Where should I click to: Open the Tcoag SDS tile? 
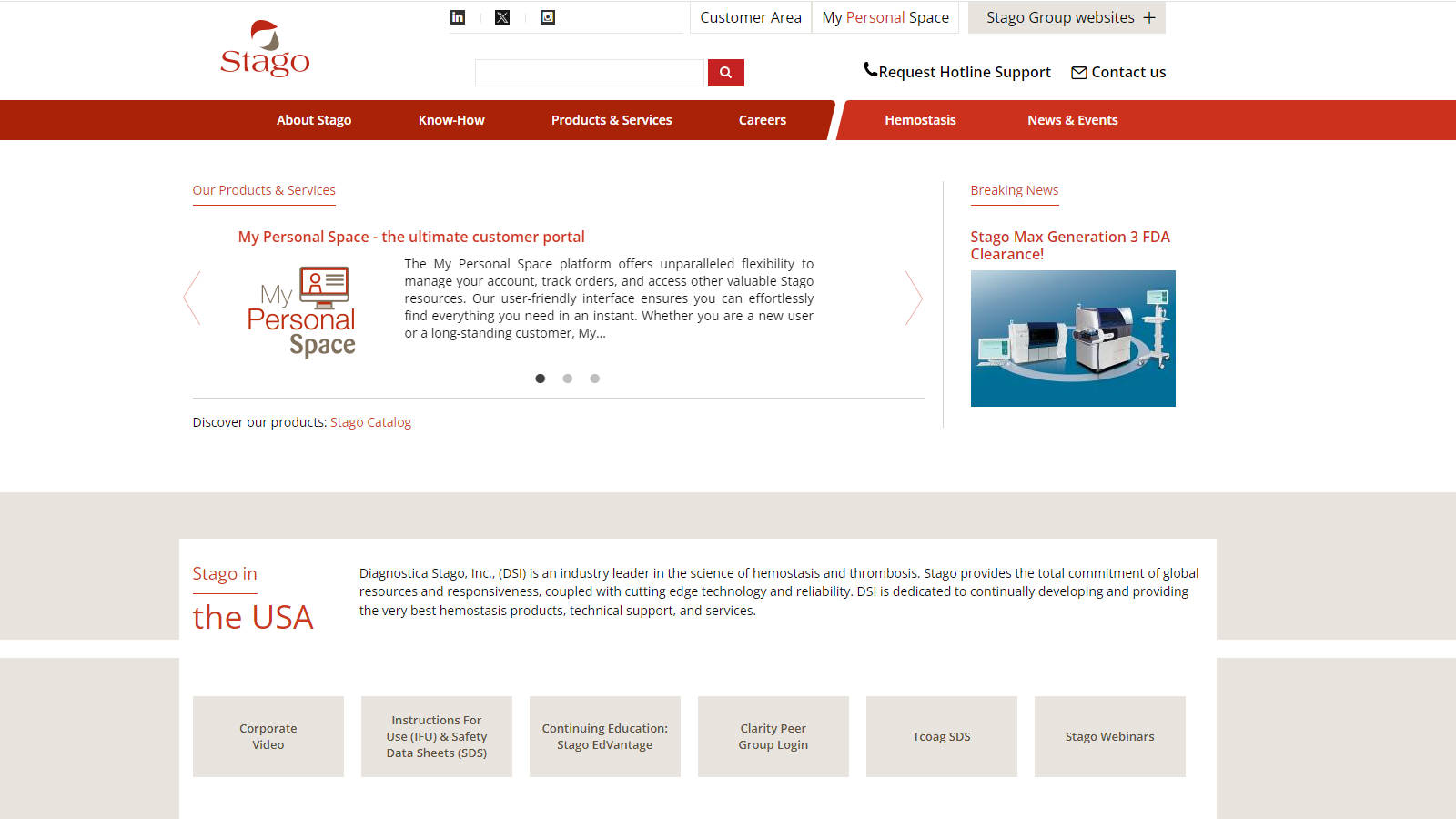[942, 736]
